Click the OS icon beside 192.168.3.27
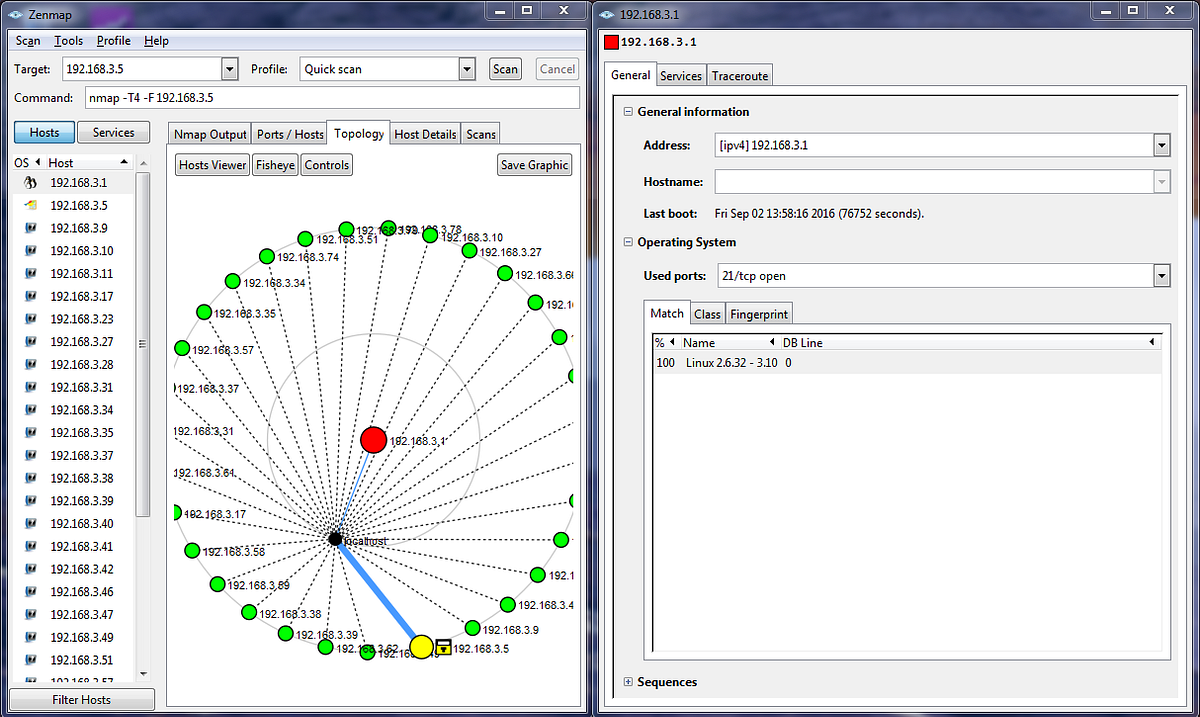 (x=30, y=342)
